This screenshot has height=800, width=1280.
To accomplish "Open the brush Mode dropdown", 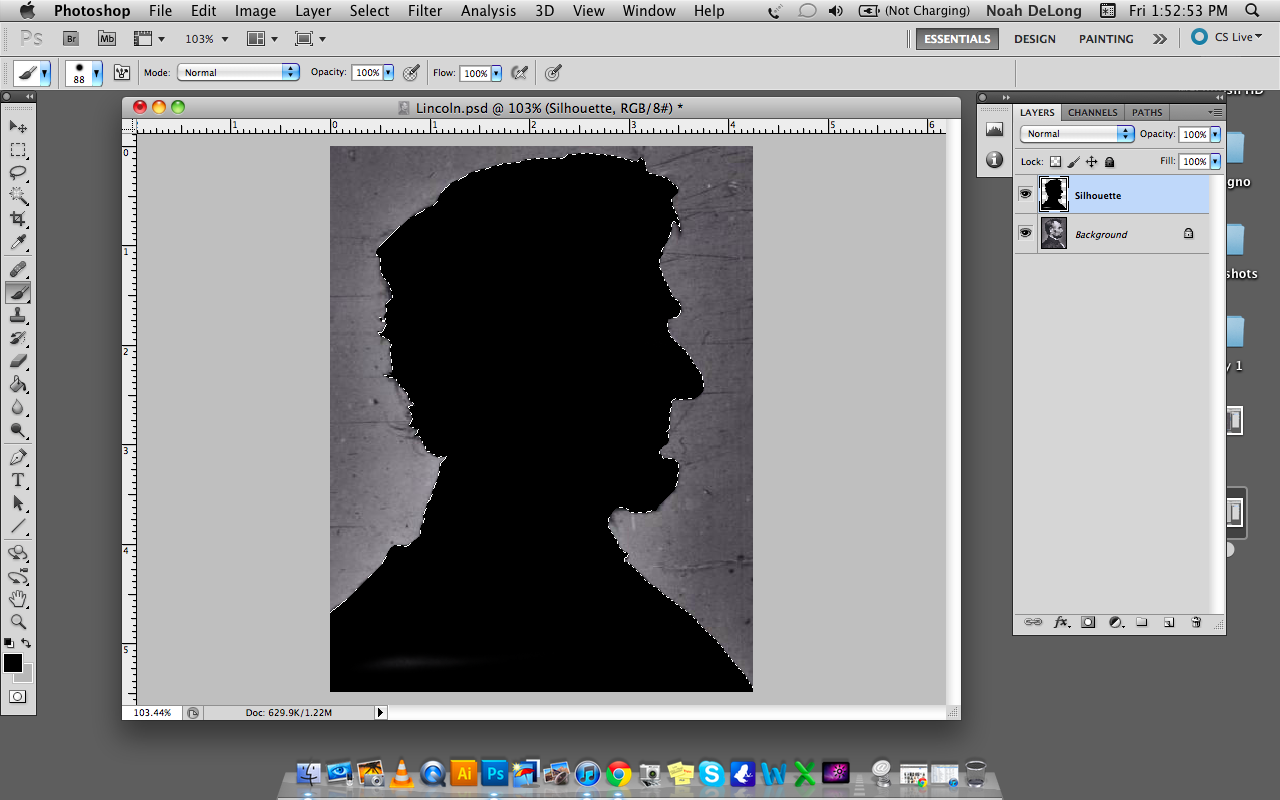I will (238, 72).
